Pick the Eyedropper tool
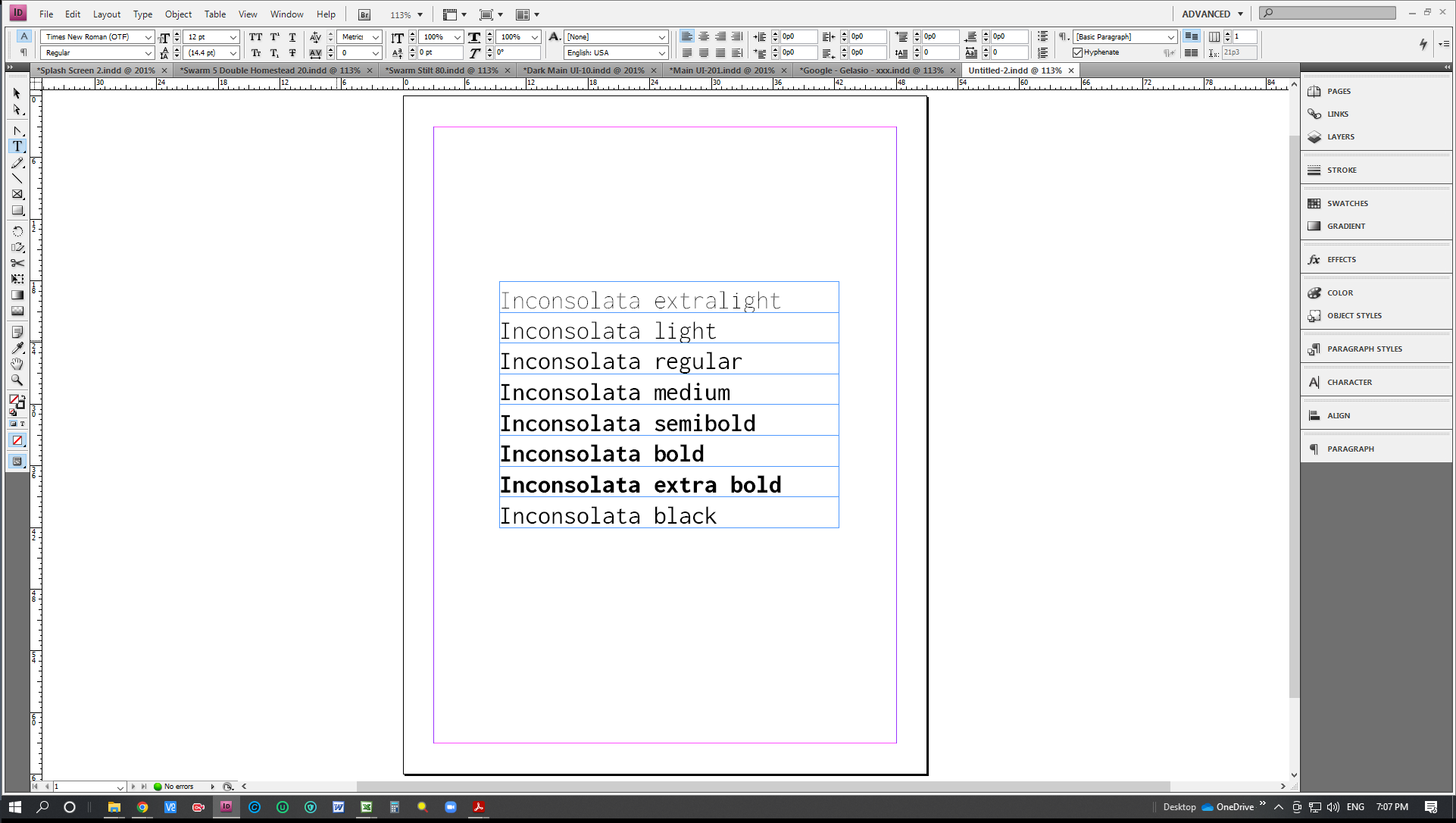The width and height of the screenshot is (1456, 823). coord(17,348)
